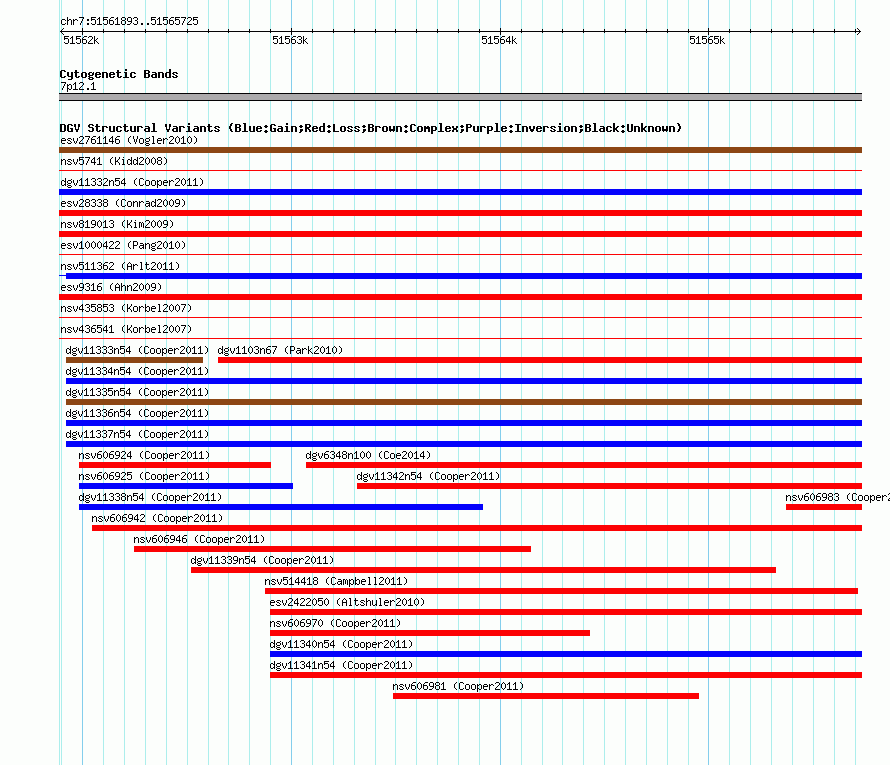
Task: Click the nsv511362 (Arlt2011) label
Action: pyautogui.click(x=120, y=266)
